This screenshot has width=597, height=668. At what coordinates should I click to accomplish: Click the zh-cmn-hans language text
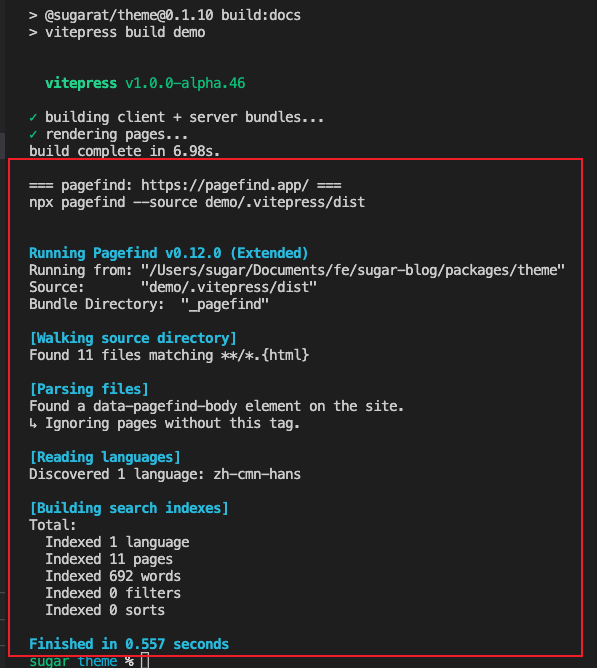(257, 474)
